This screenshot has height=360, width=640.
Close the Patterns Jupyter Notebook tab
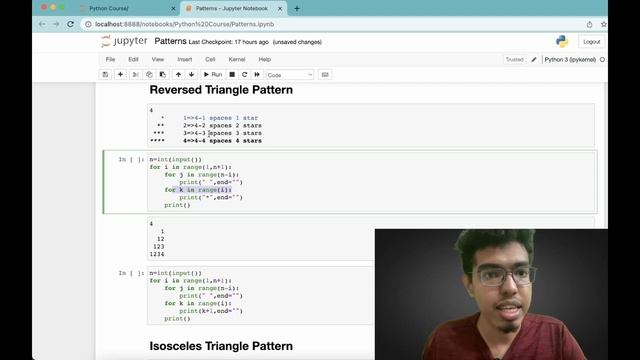tap(280, 8)
